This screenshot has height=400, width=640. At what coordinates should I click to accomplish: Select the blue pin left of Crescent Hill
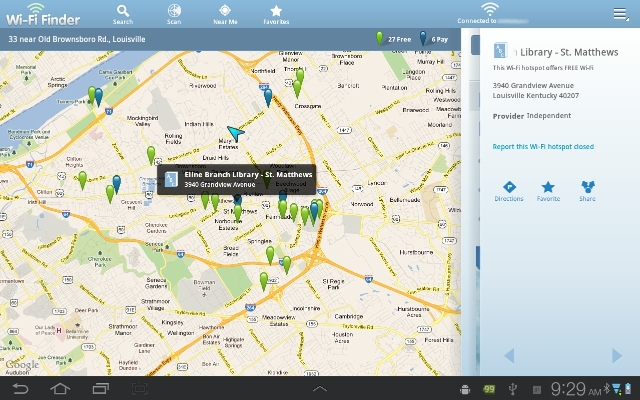pyautogui.click(x=117, y=184)
